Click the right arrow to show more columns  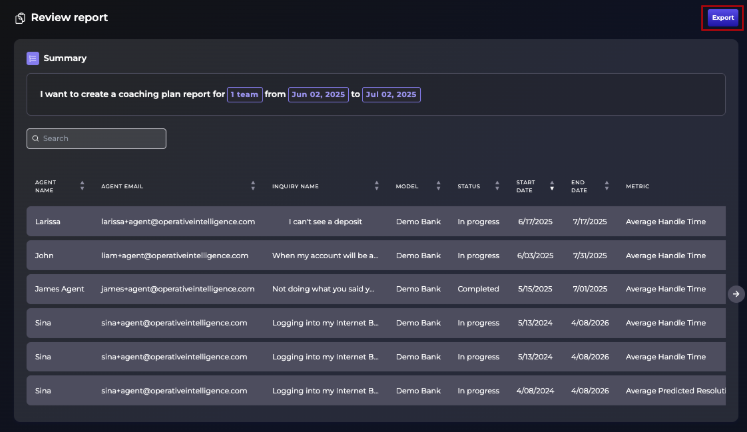(x=736, y=294)
